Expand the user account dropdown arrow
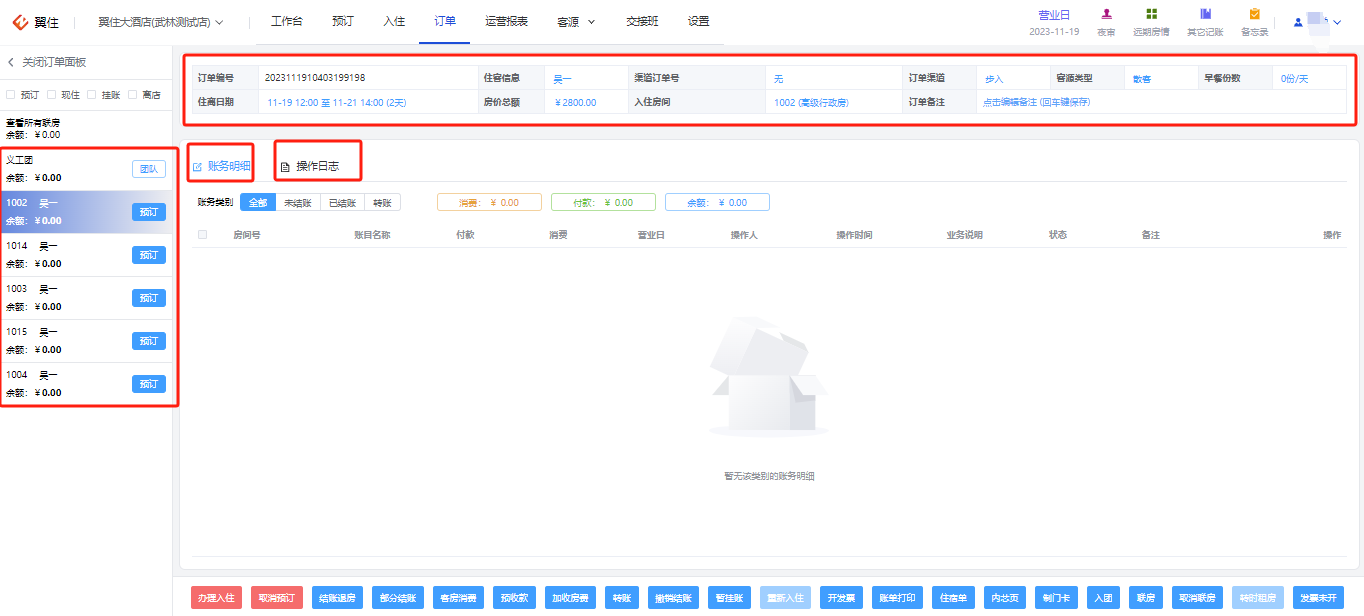Screen dimensions: 1364x616 pyautogui.click(x=1337, y=22)
